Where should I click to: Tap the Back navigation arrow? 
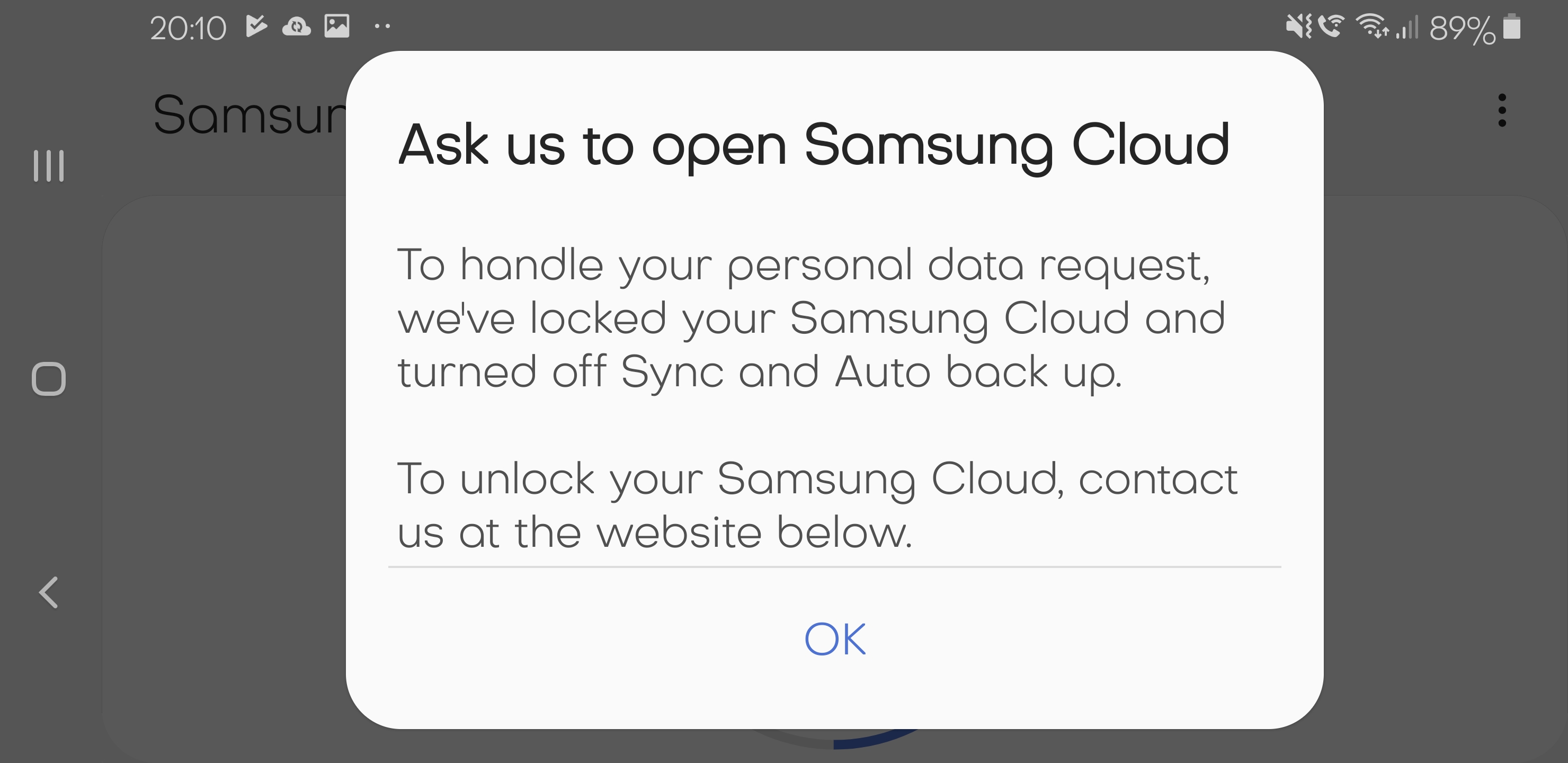(49, 592)
